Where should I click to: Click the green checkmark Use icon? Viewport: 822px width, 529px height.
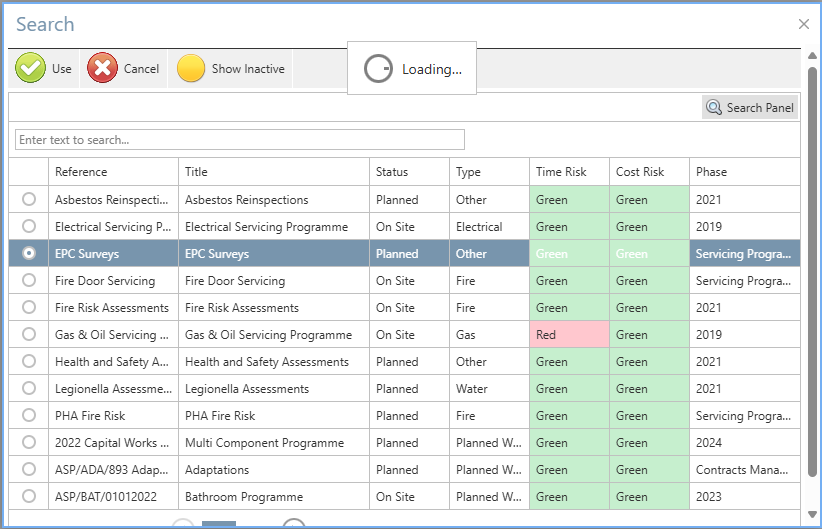pyautogui.click(x=31, y=69)
